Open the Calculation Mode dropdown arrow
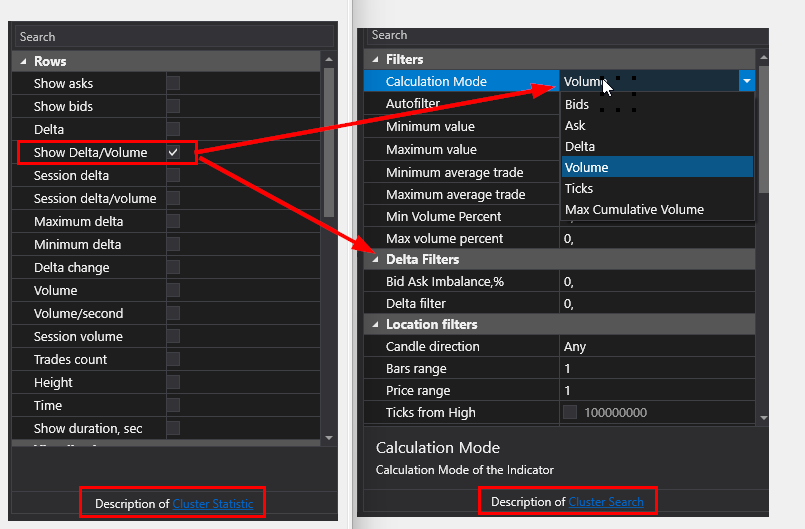The width and height of the screenshot is (805, 529). click(x=746, y=82)
